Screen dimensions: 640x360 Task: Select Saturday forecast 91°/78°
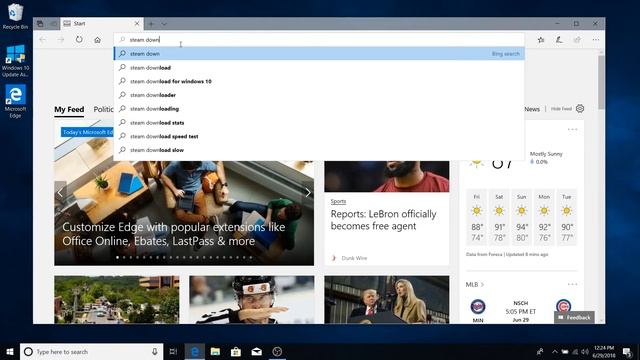pyautogui.click(x=499, y=217)
